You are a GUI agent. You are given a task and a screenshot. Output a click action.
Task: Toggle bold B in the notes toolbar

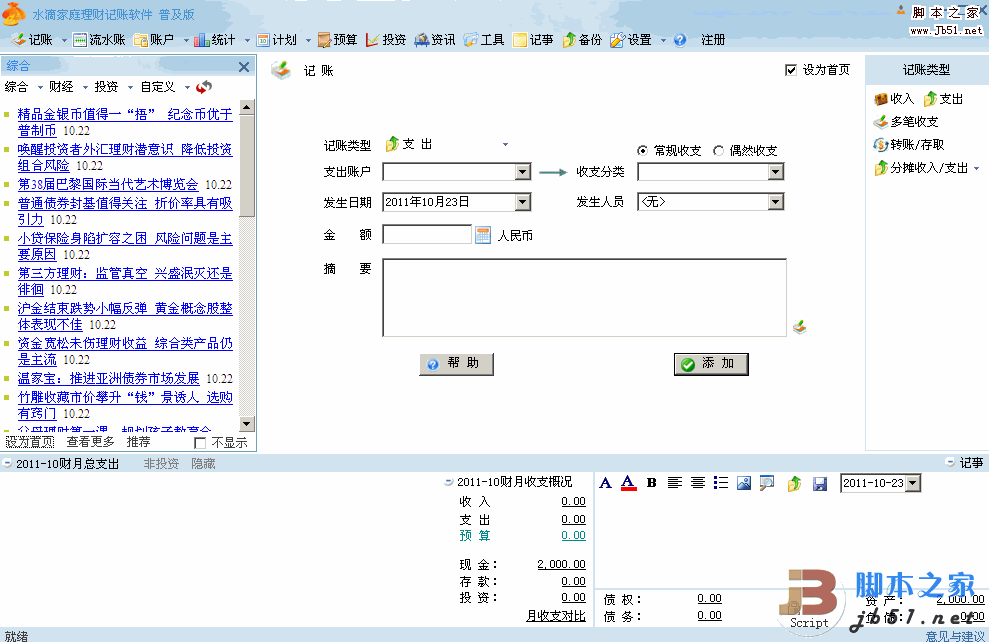[x=652, y=483]
